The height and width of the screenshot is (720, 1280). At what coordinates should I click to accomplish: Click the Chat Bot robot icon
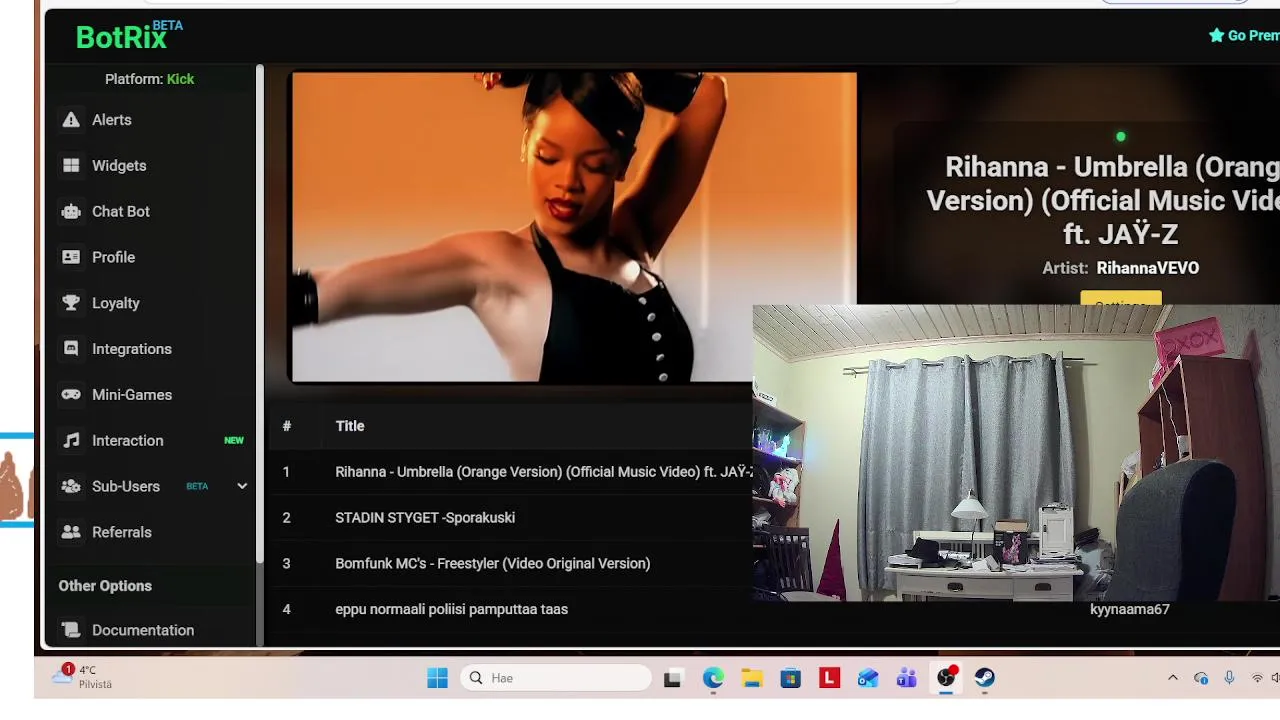tap(71, 212)
